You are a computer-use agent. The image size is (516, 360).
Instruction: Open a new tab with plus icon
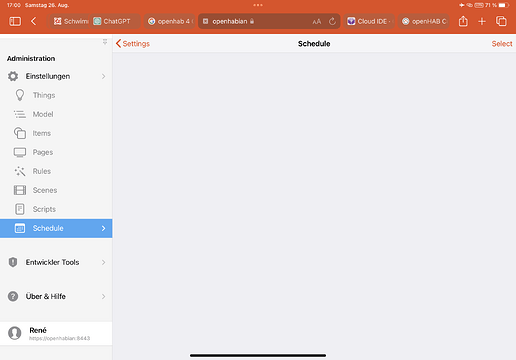(482, 22)
